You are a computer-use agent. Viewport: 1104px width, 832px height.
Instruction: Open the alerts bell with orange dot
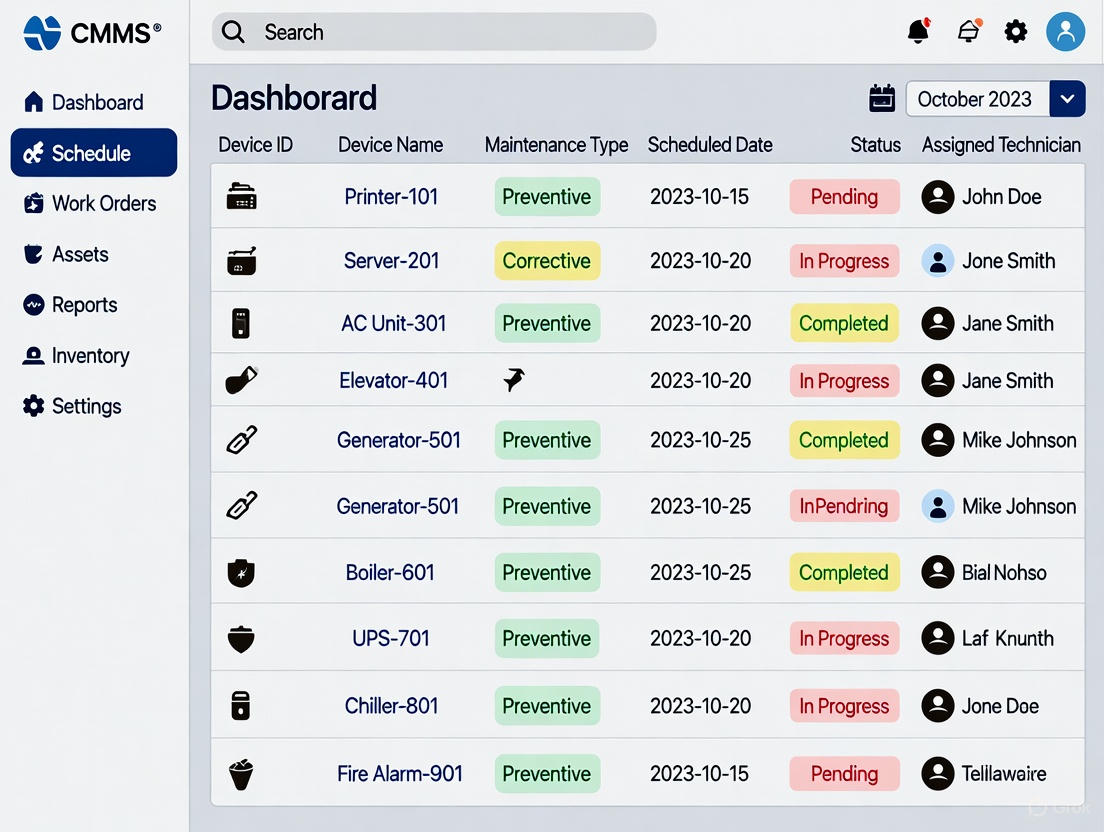pyautogui.click(x=968, y=32)
